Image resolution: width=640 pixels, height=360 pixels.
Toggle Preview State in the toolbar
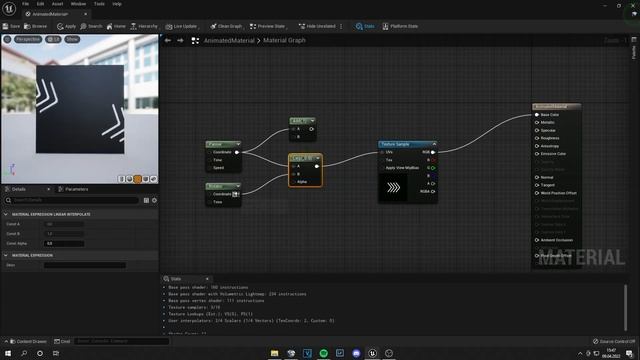267,26
